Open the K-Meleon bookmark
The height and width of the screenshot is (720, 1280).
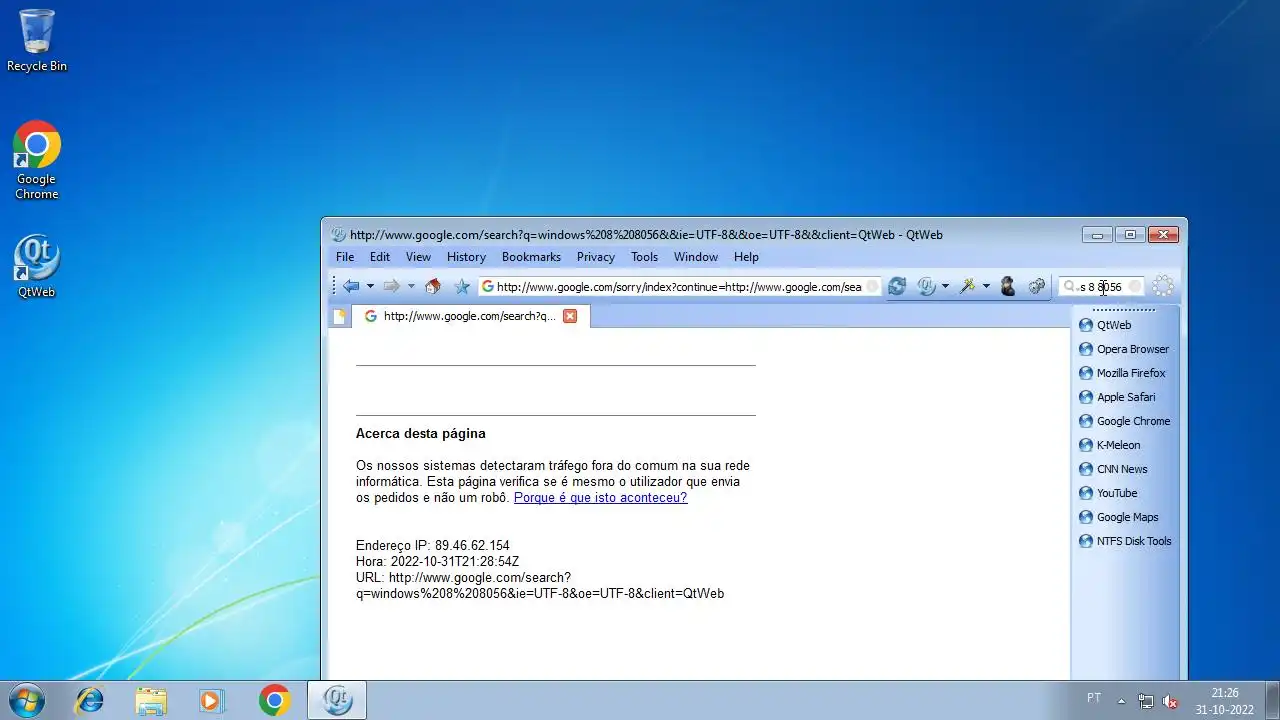1110,445
